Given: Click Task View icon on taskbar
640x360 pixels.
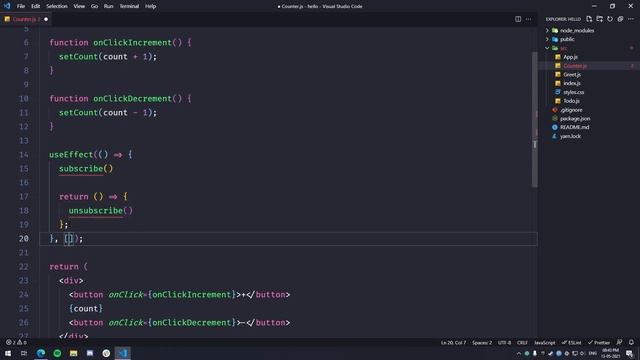Looking at the screenshot, I should [x=24, y=353].
